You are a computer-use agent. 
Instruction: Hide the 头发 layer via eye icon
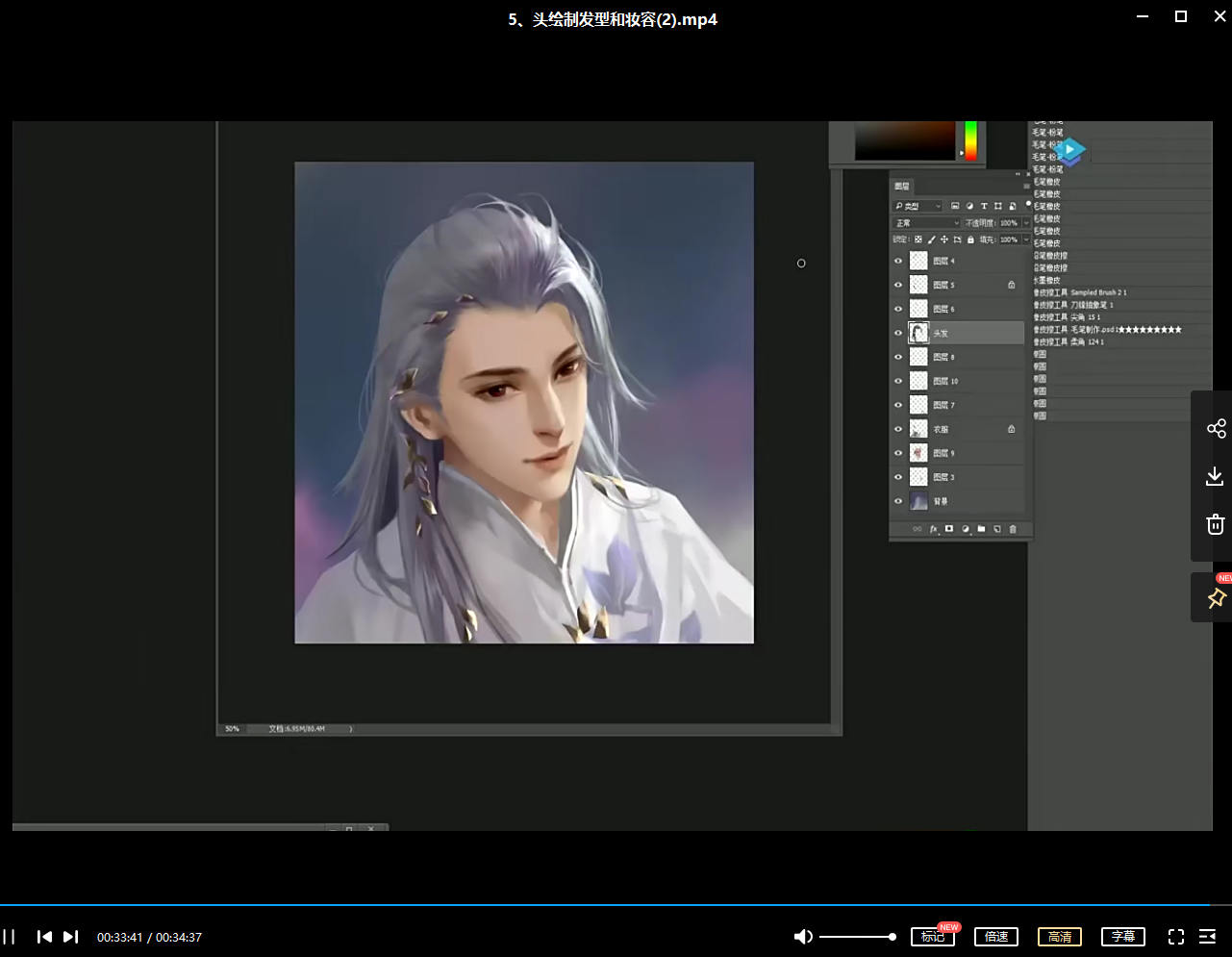coord(898,333)
